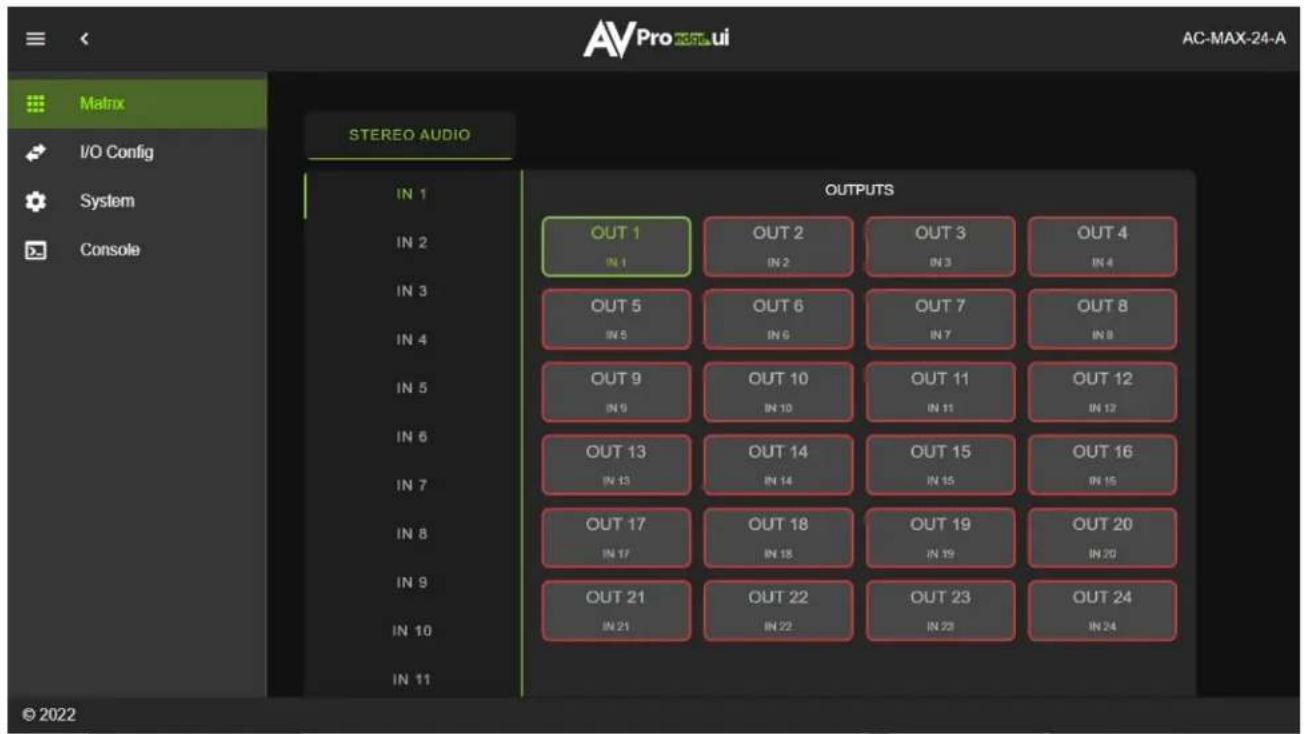This screenshot has width=1304, height=734.
Task: Toggle output OUT 7
Action: click(940, 319)
